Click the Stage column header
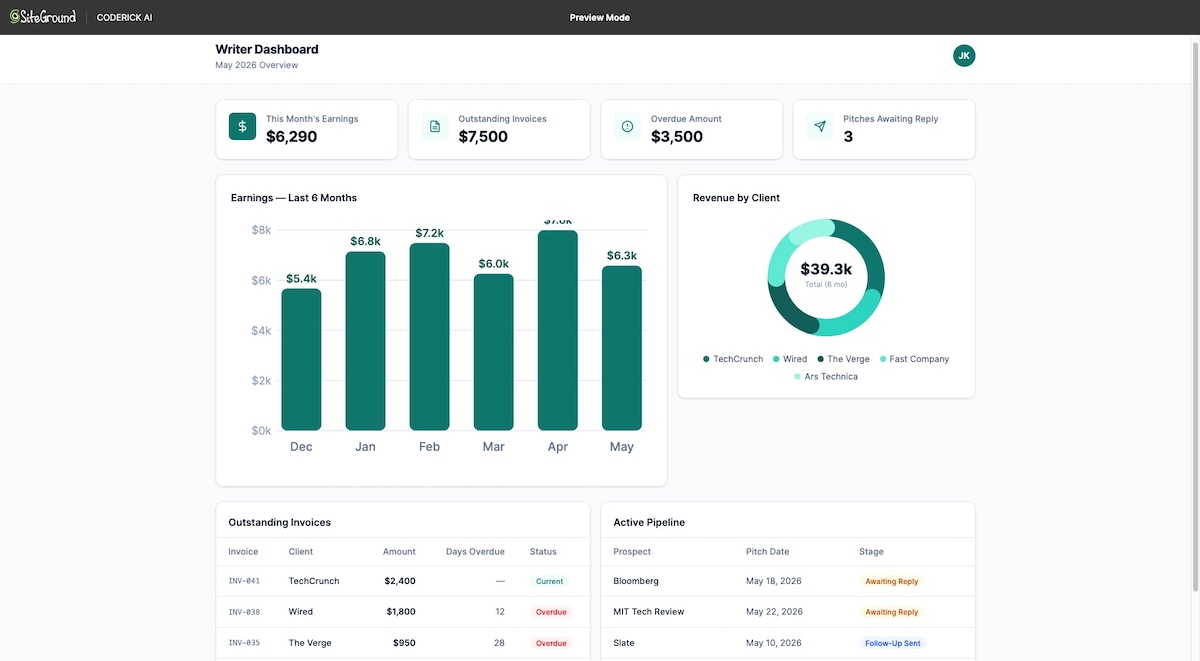Image resolution: width=1200 pixels, height=661 pixels. pos(871,552)
